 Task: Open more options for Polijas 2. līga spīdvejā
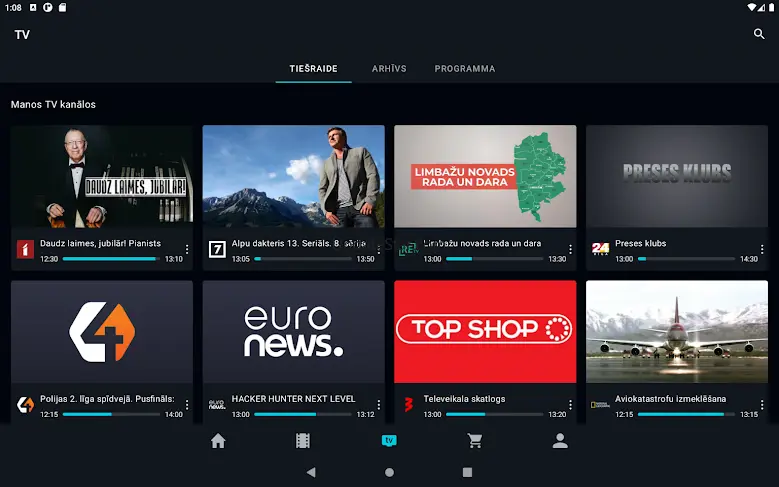tap(187, 405)
